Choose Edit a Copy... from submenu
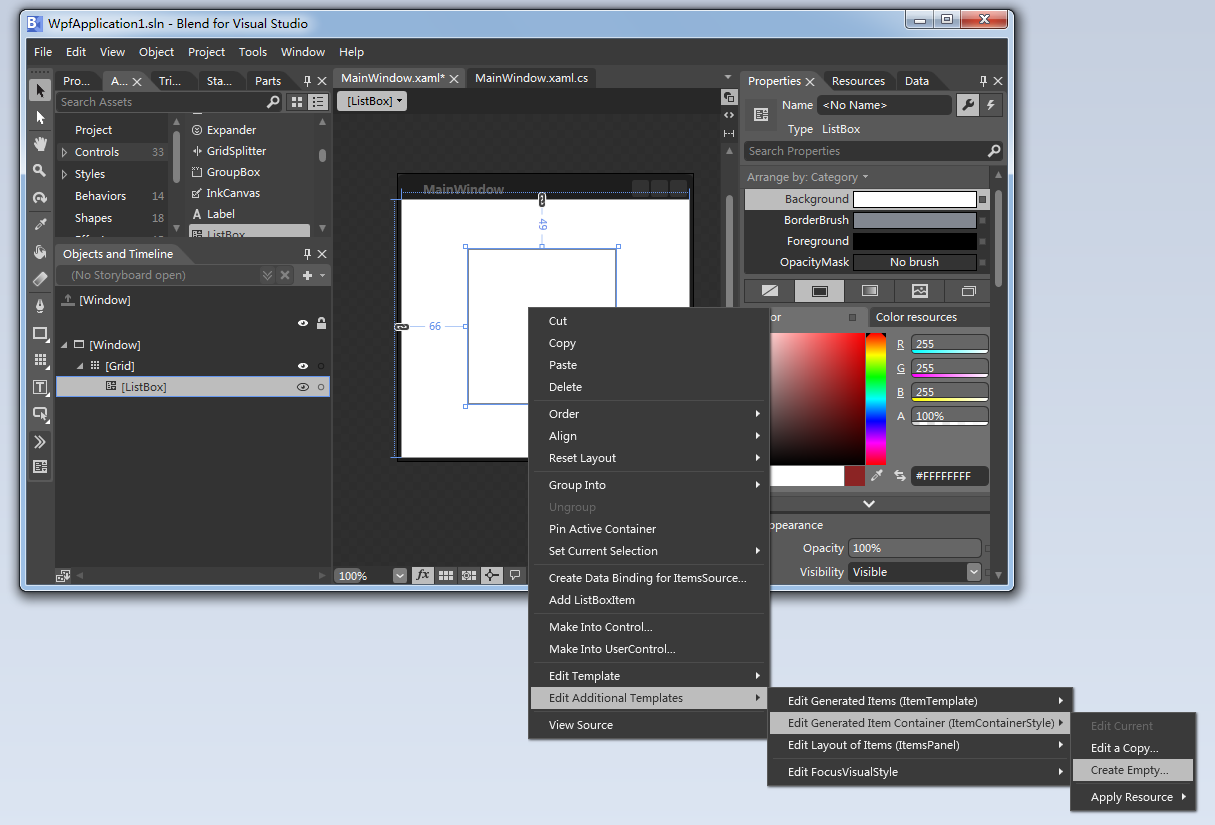Screen dimensions: 1215x825 pos(1133,748)
